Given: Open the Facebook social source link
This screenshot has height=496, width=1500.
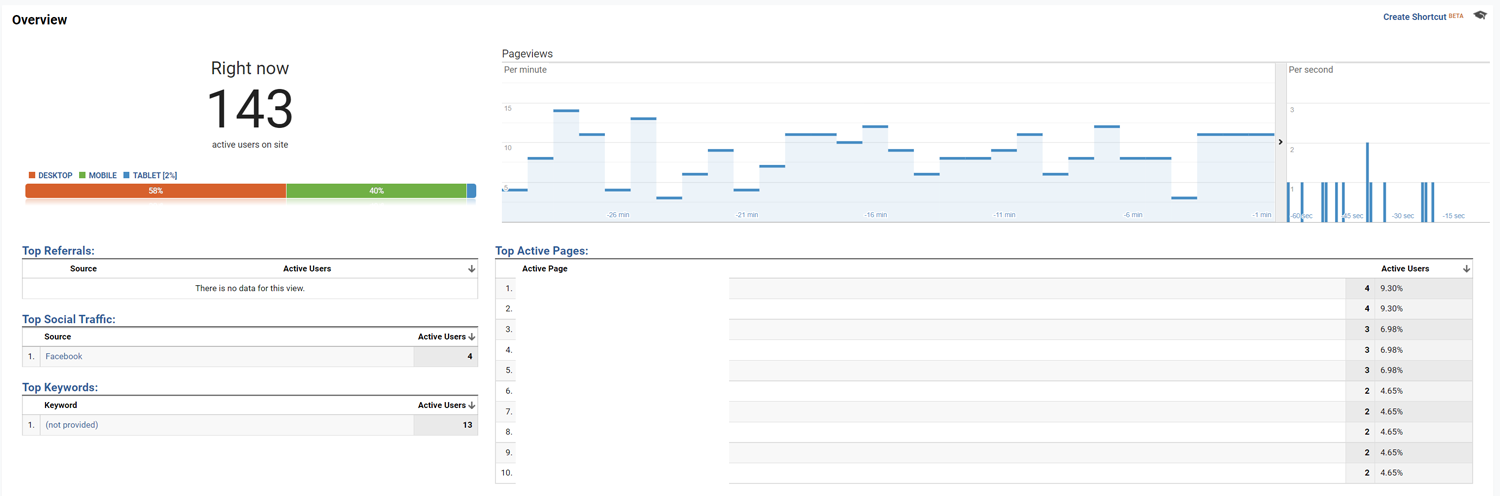Looking at the screenshot, I should tap(64, 357).
